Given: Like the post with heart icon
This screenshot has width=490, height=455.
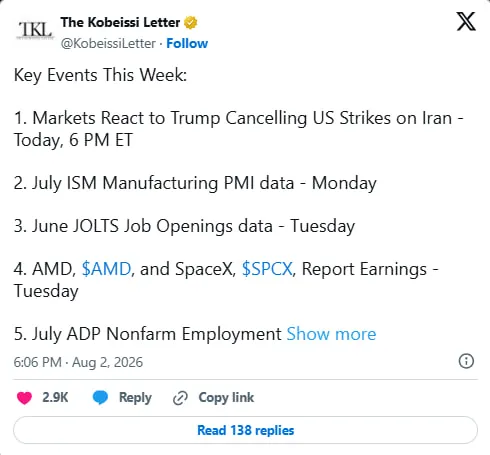Looking at the screenshot, I should (x=24, y=398).
